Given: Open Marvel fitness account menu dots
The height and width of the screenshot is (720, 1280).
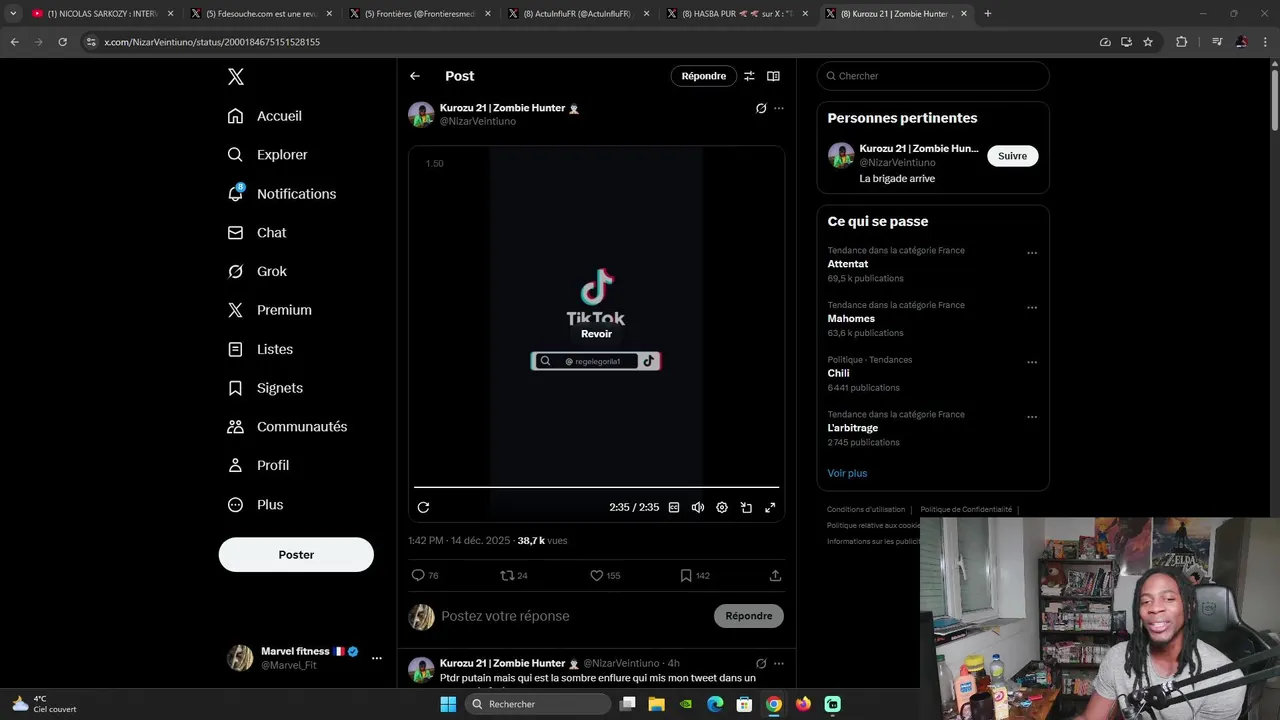Looking at the screenshot, I should (377, 658).
